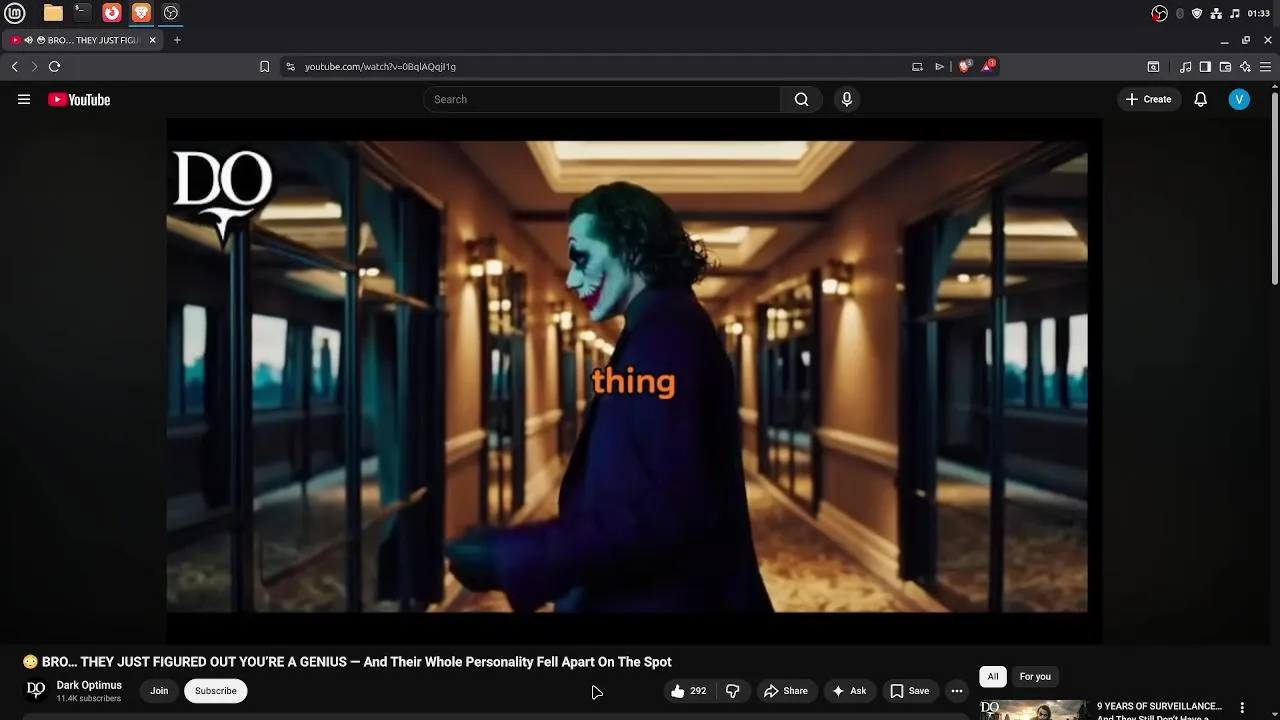Click the cast/send-to-device icon in the address bar
The height and width of the screenshot is (720, 1280).
(x=917, y=67)
